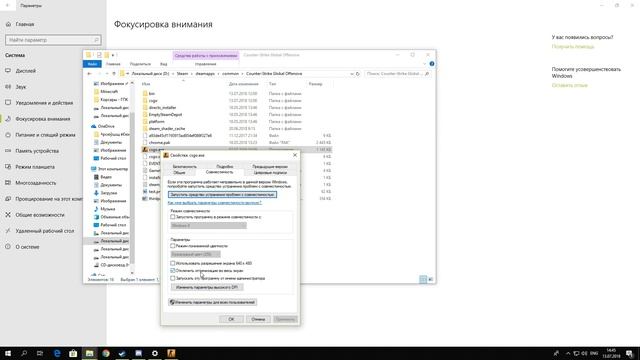Viewport: 640px width, 360px height.
Task: Check run as administrator checkbox
Action: [173, 278]
